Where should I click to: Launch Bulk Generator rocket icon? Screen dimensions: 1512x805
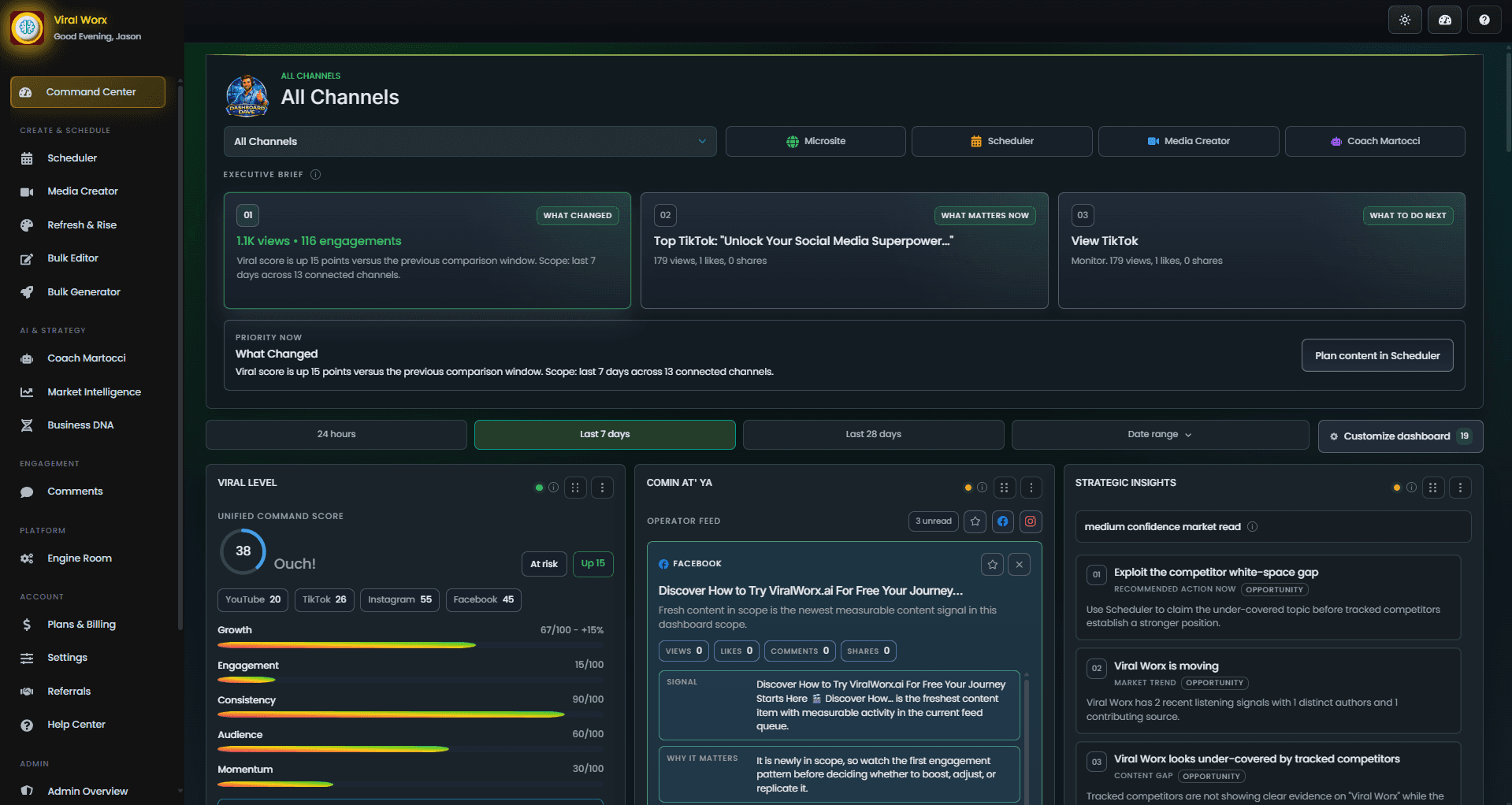(x=27, y=292)
